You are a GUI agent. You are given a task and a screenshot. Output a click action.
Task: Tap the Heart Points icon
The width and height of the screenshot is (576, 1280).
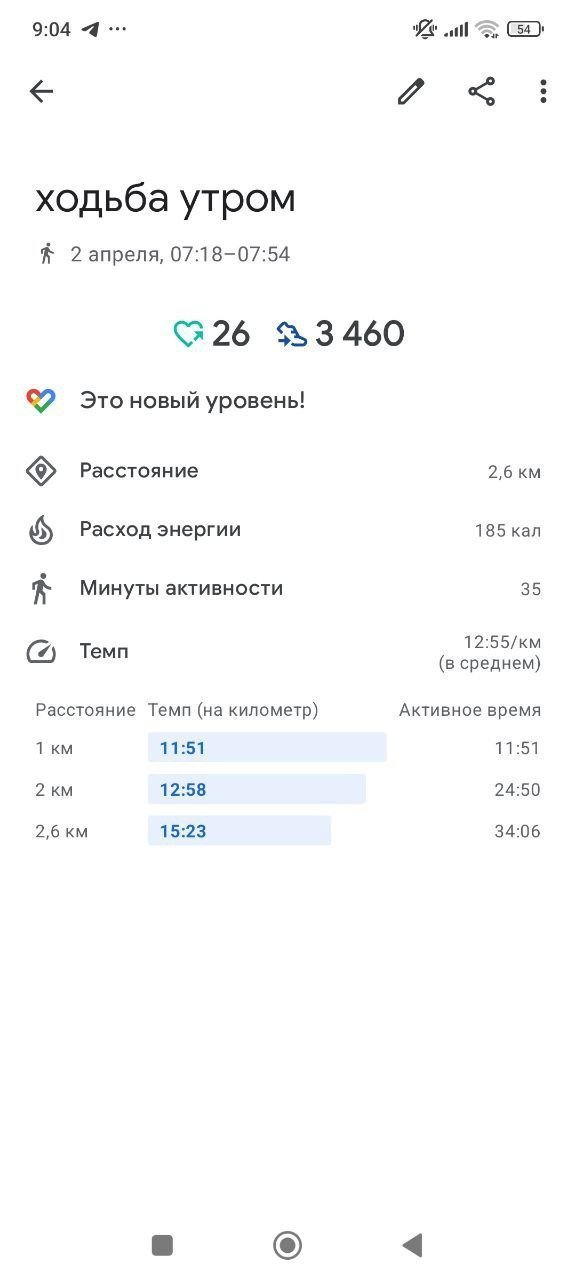click(188, 334)
